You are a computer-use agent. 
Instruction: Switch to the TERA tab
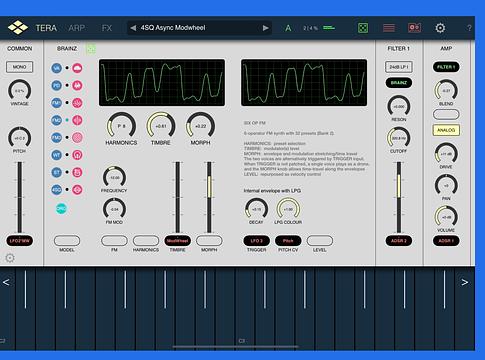[x=46, y=28]
